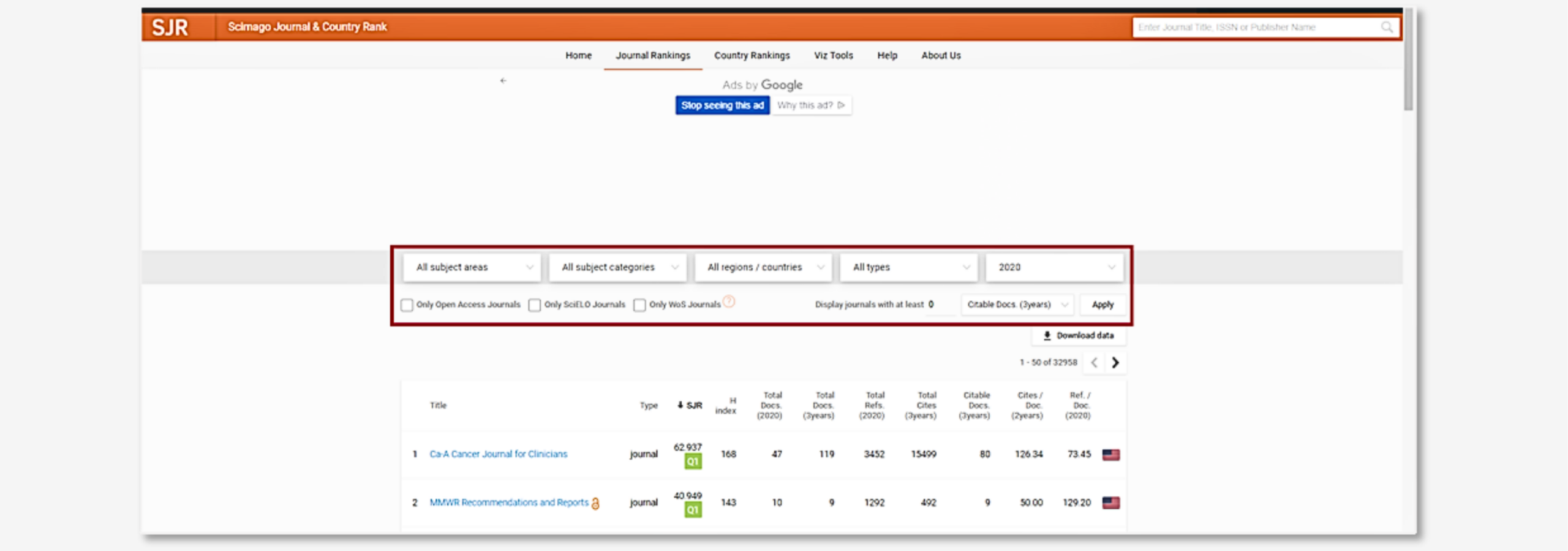Click US flag for Ca-A Cancer Journal

[1111, 454]
